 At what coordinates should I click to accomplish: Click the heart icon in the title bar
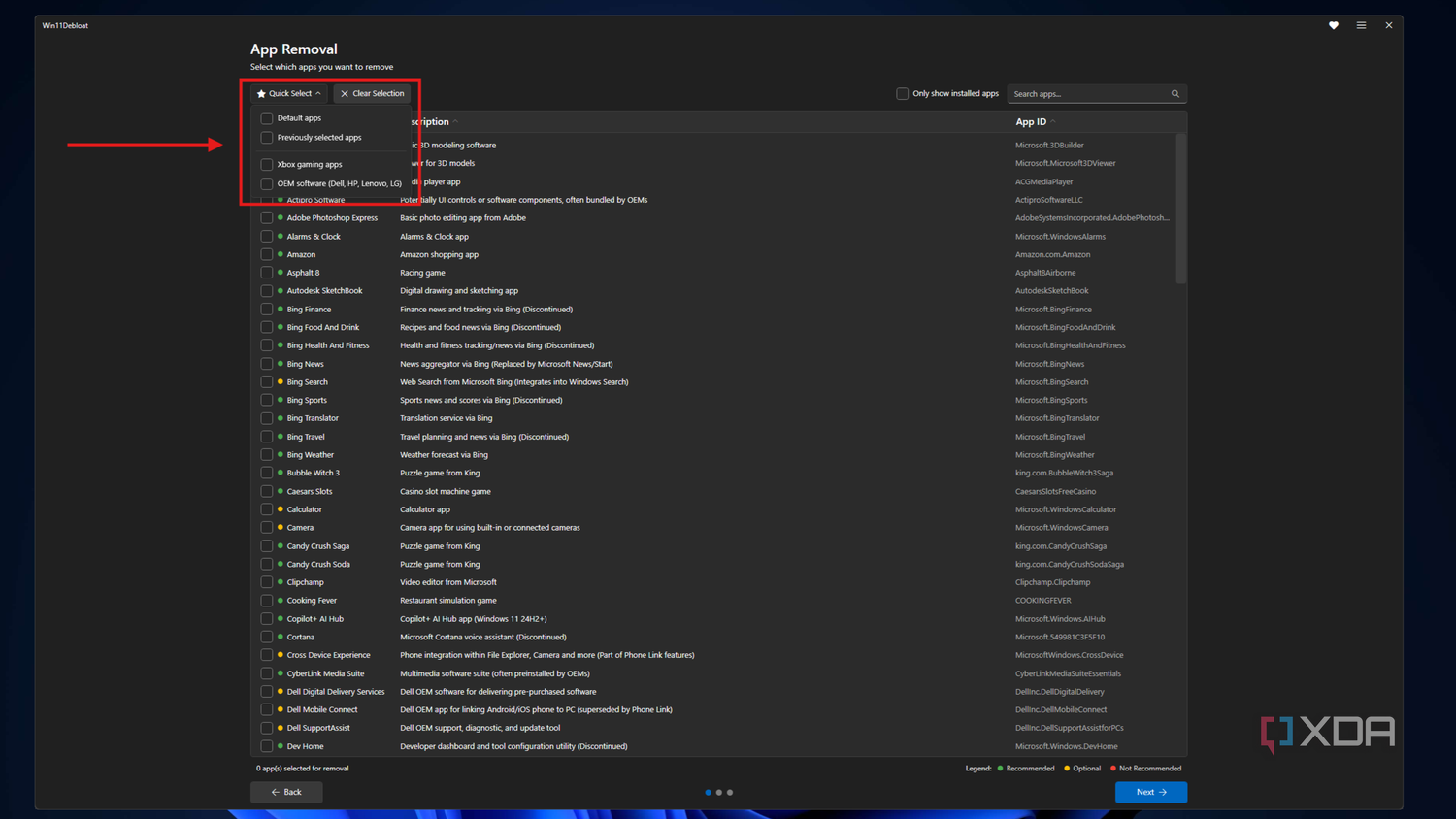[x=1334, y=25]
